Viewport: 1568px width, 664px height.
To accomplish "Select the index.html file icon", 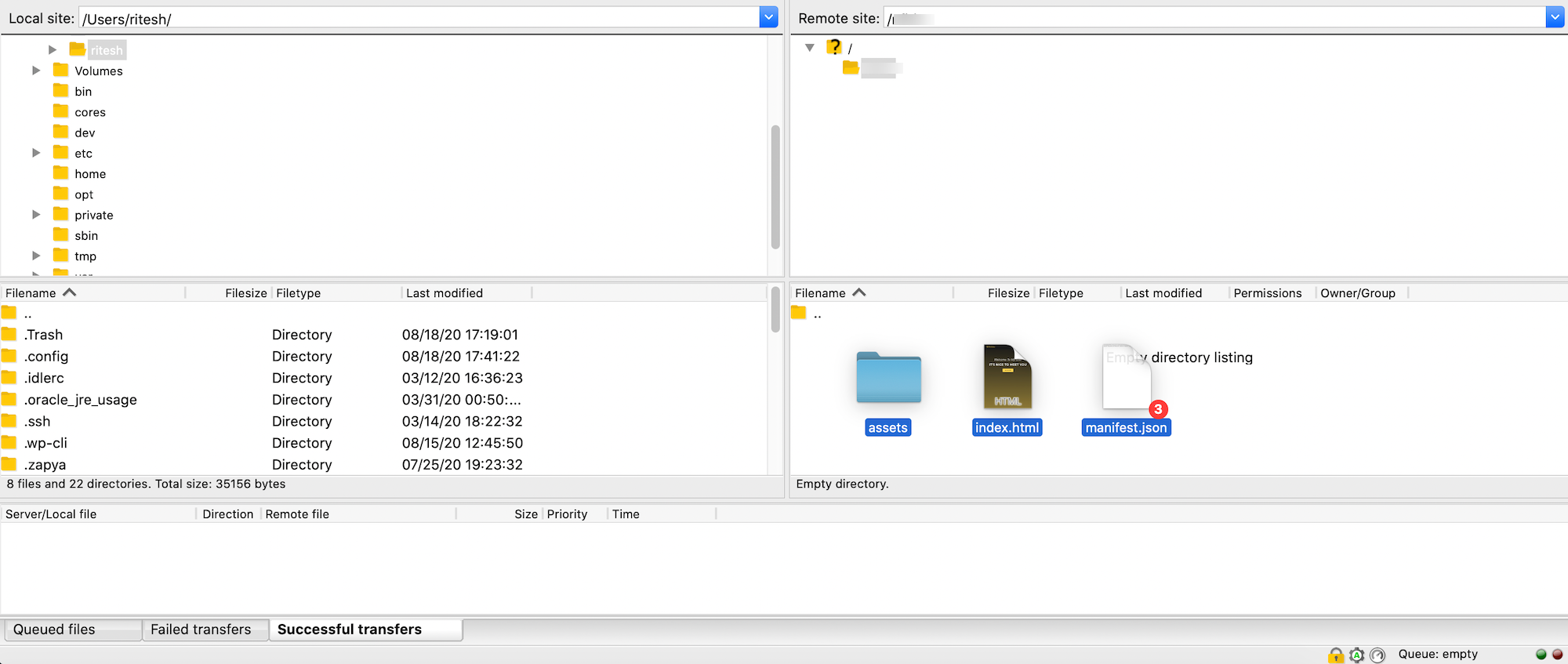I will click(1007, 377).
